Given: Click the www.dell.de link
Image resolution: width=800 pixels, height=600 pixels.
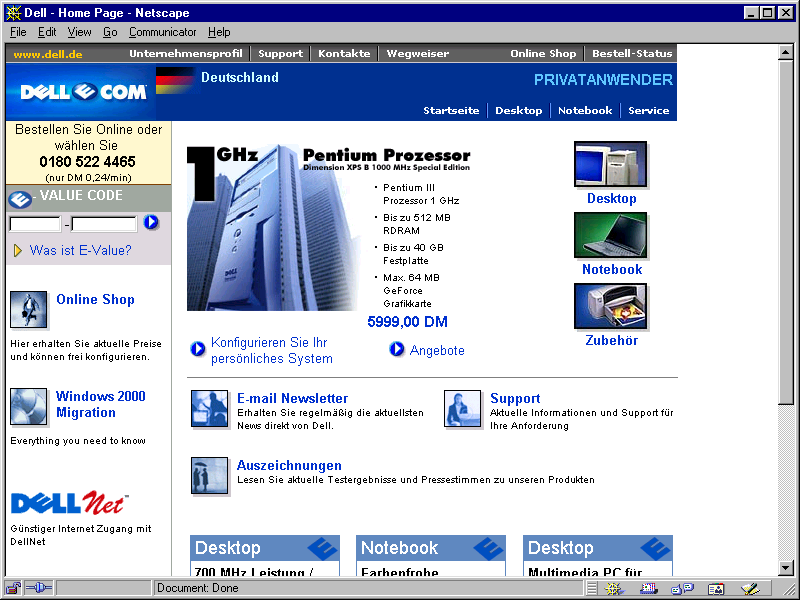Looking at the screenshot, I should click(47, 54).
